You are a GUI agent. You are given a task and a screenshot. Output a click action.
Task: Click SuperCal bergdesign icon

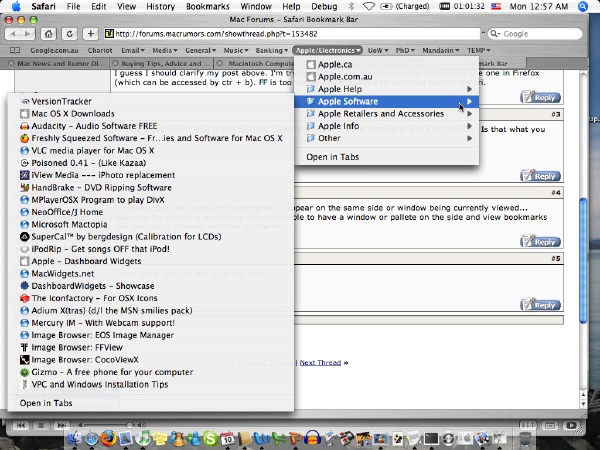coord(24,236)
